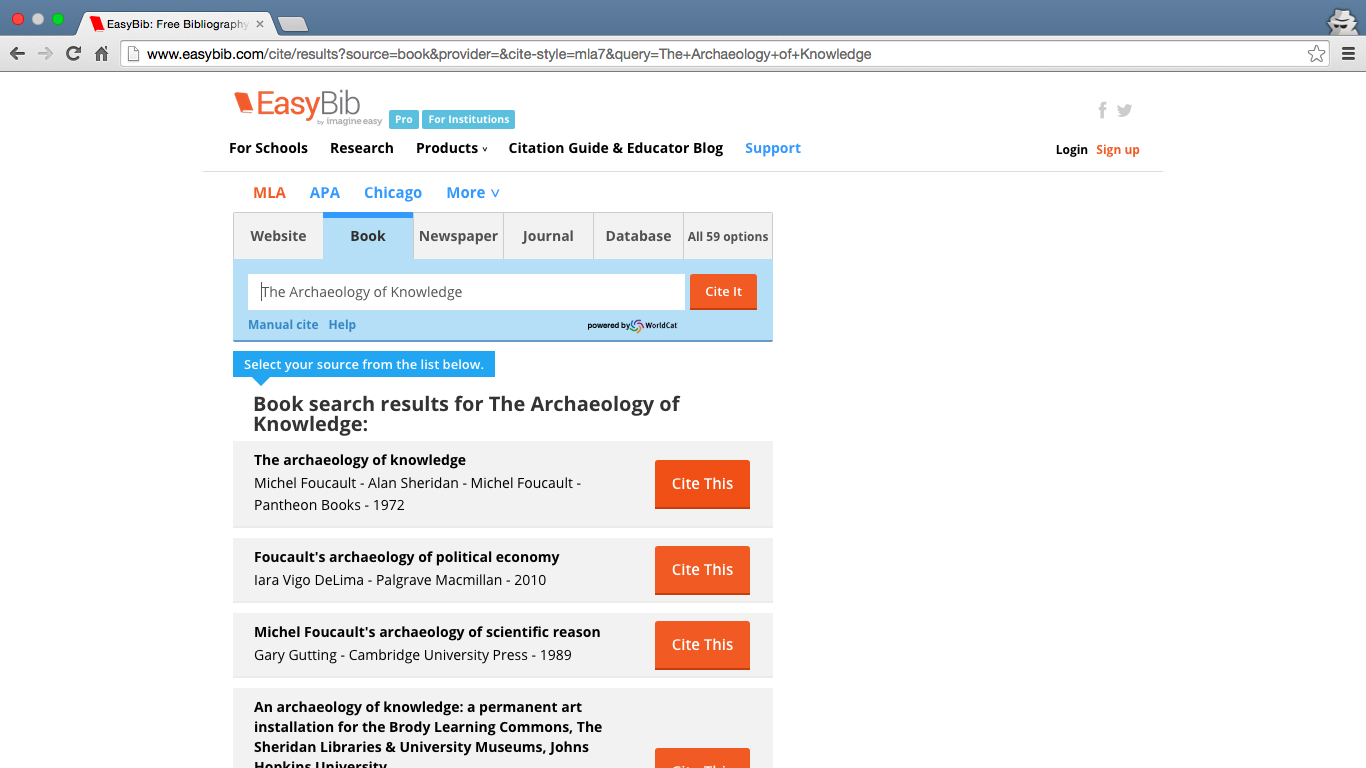1366x768 pixels.
Task: Select the Journal source tab
Action: (x=548, y=237)
